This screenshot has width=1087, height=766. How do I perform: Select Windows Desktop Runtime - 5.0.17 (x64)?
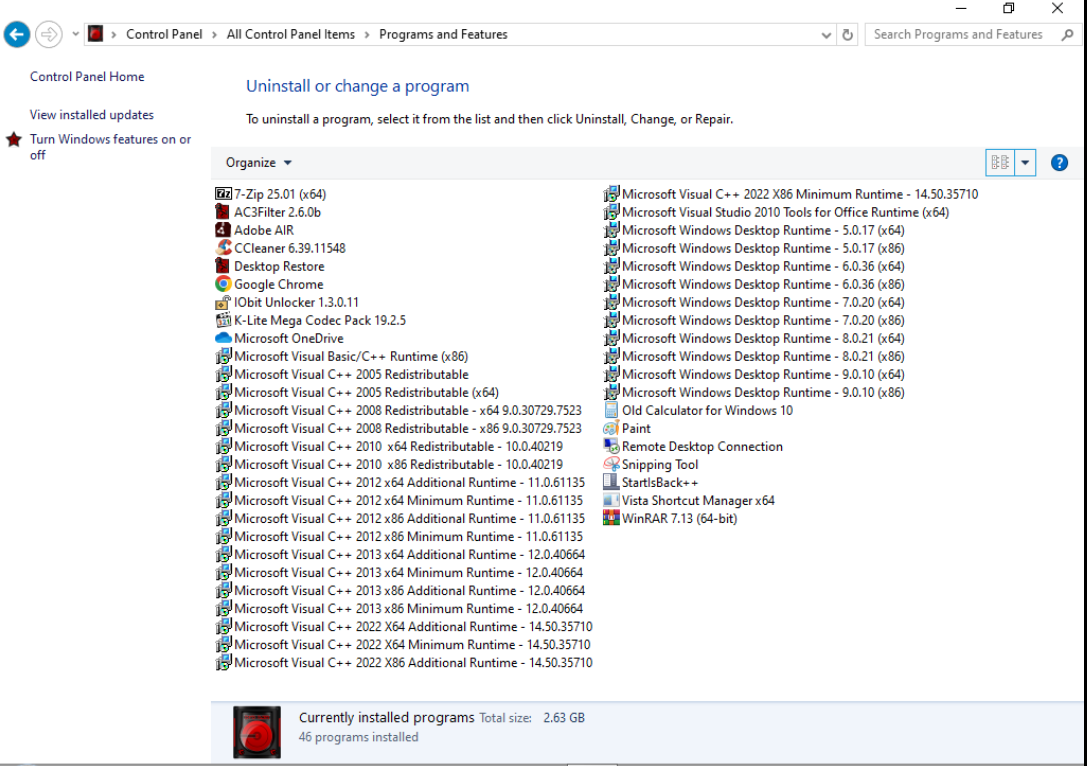pyautogui.click(x=763, y=230)
